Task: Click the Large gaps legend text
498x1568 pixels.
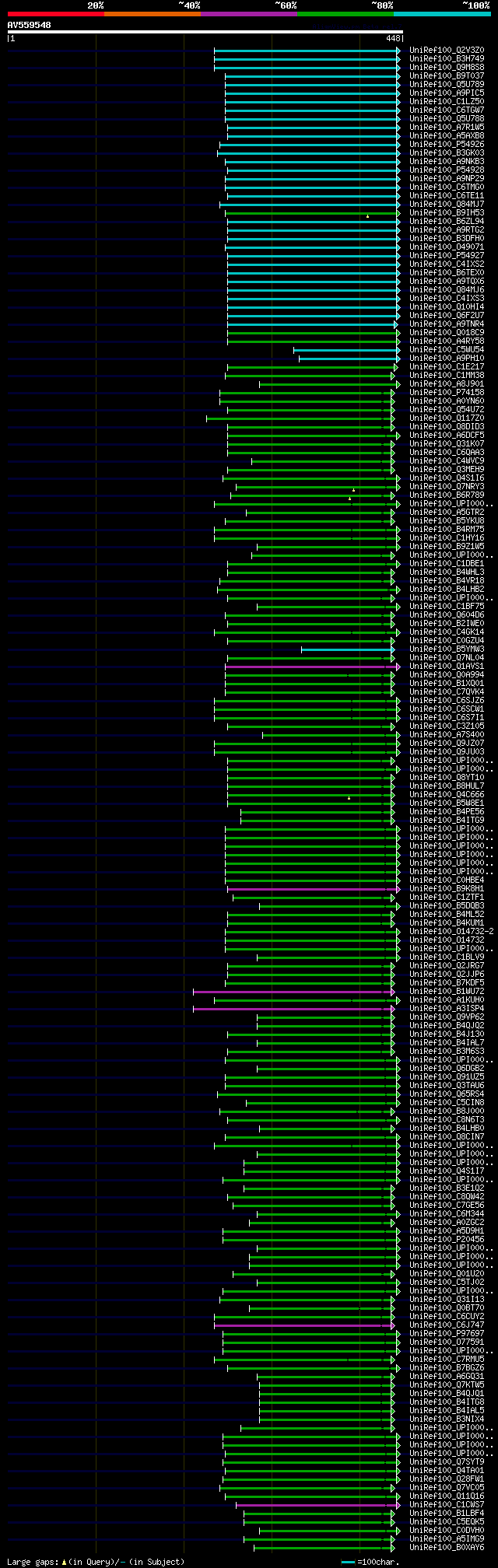Action: (x=96, y=1562)
